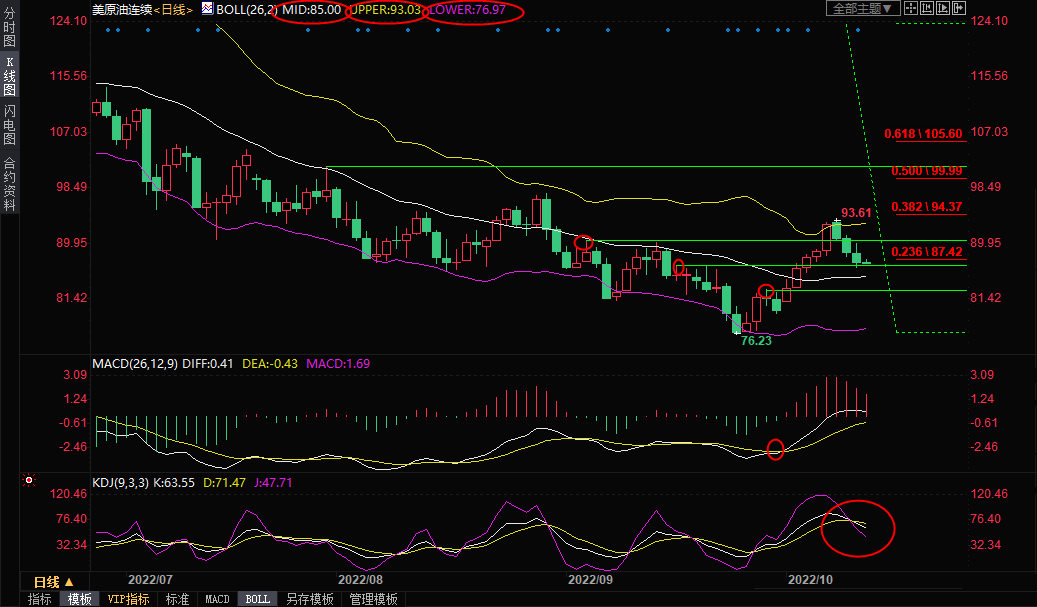Select the VIP指标 tab
The width and height of the screenshot is (1037, 607).
128,599
